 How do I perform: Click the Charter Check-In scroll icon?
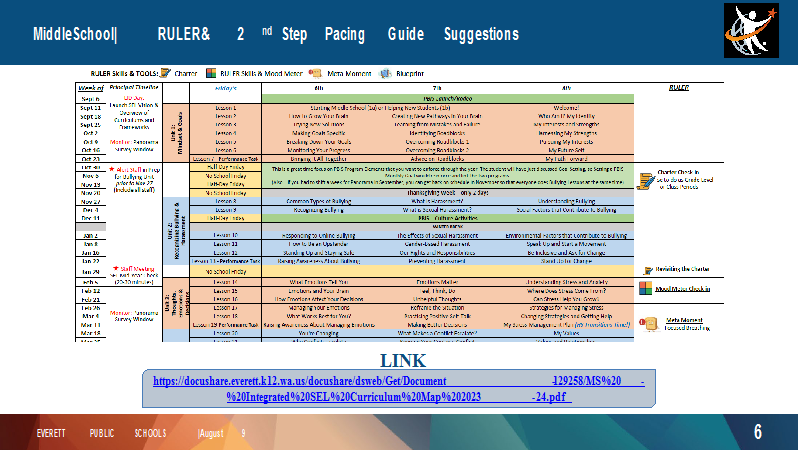click(645, 181)
